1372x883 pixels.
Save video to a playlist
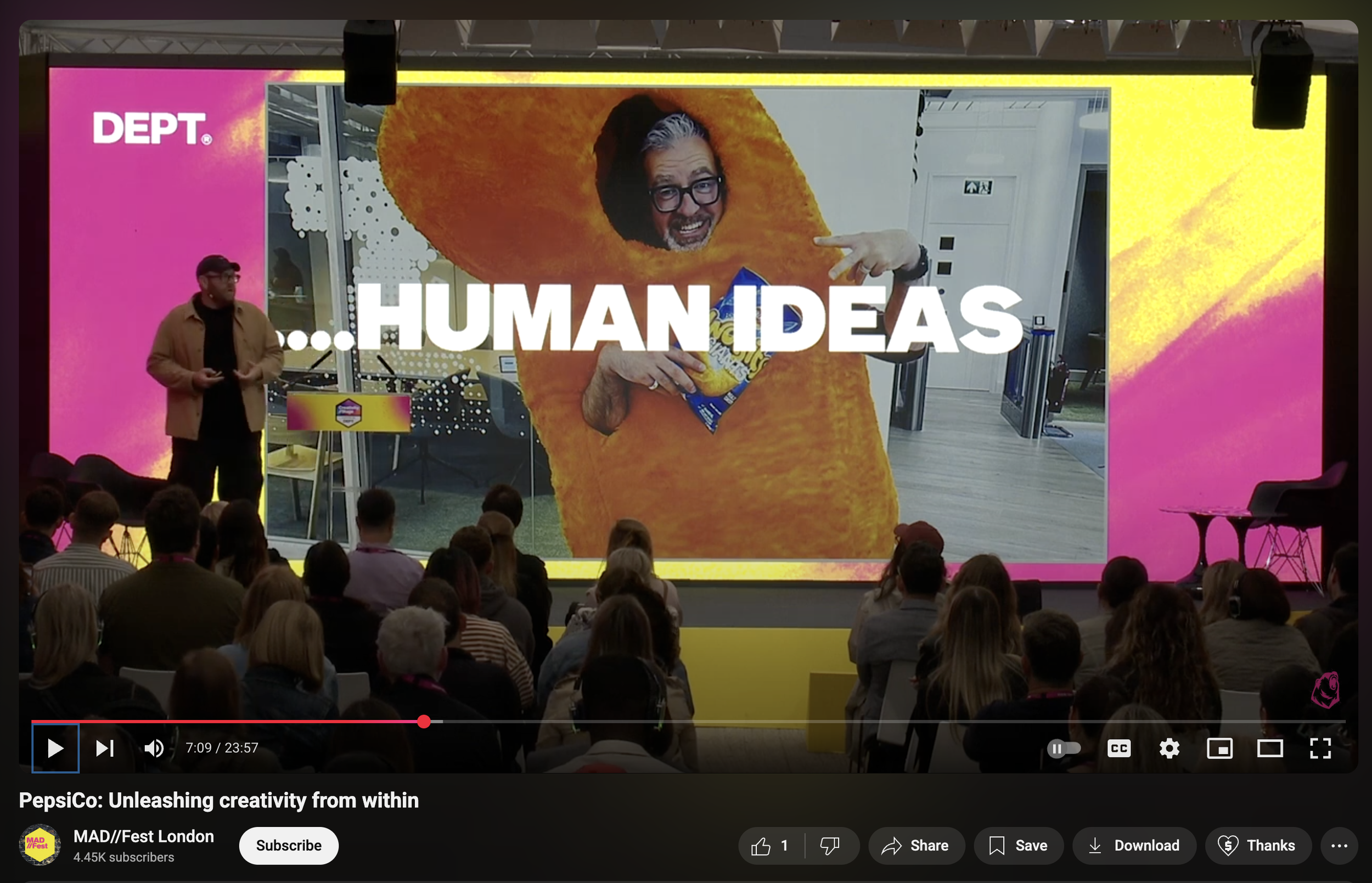coord(1019,846)
